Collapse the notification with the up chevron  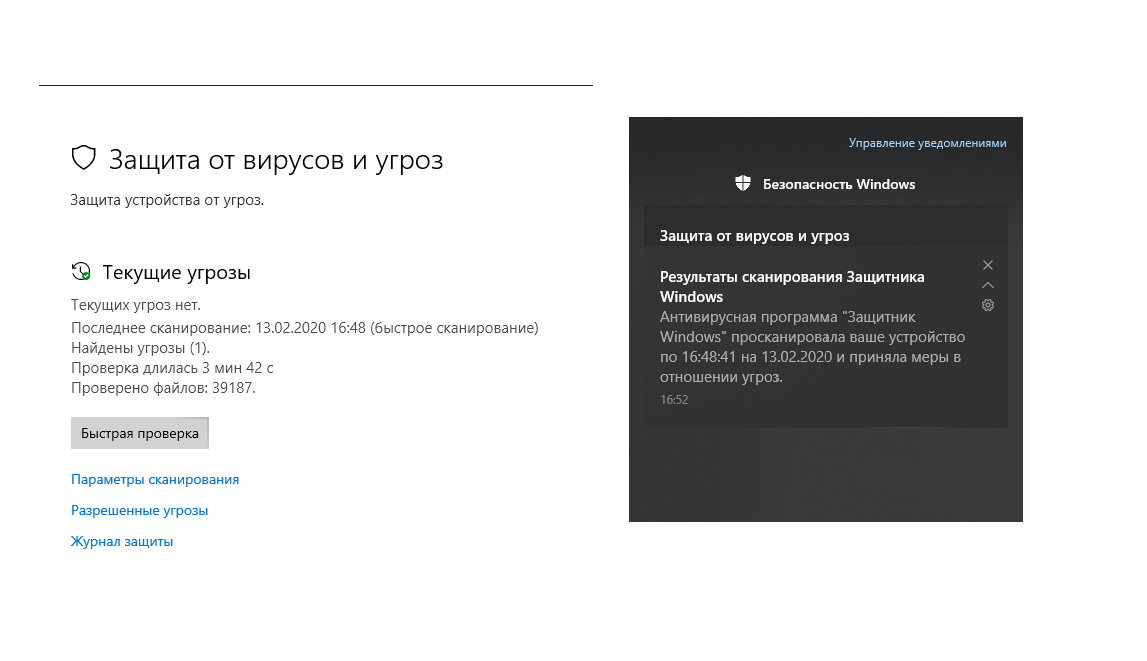pos(988,285)
